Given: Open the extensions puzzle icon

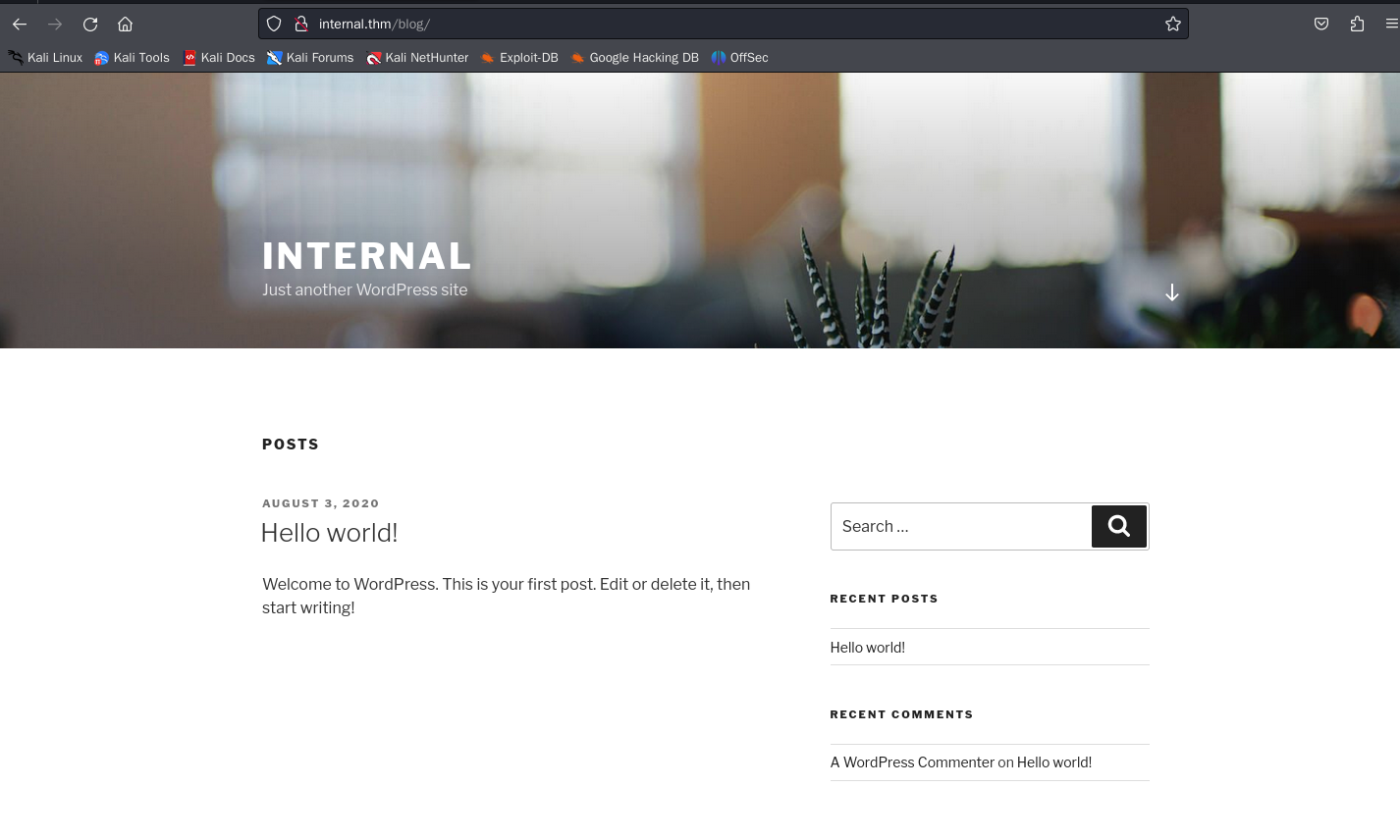Looking at the screenshot, I should point(1357,24).
